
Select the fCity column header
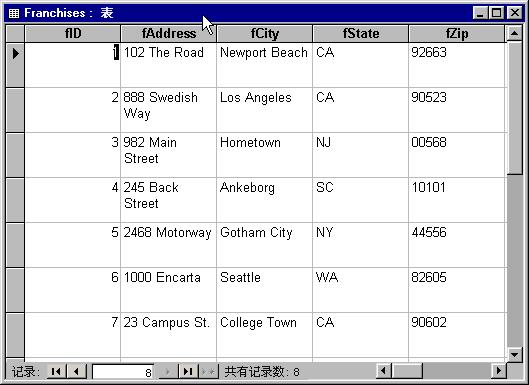point(264,33)
